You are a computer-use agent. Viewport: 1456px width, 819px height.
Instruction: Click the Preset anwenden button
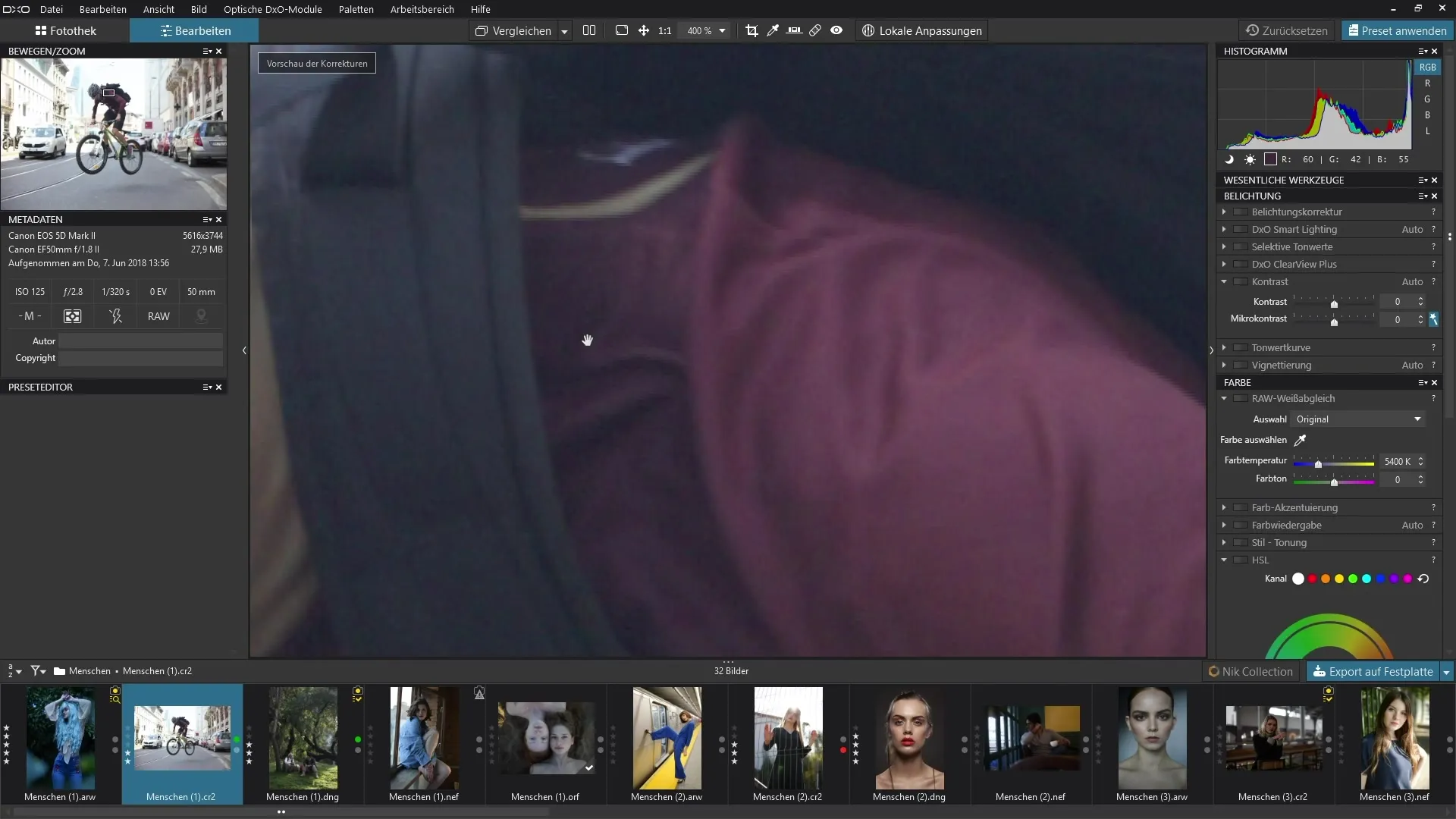click(1396, 31)
